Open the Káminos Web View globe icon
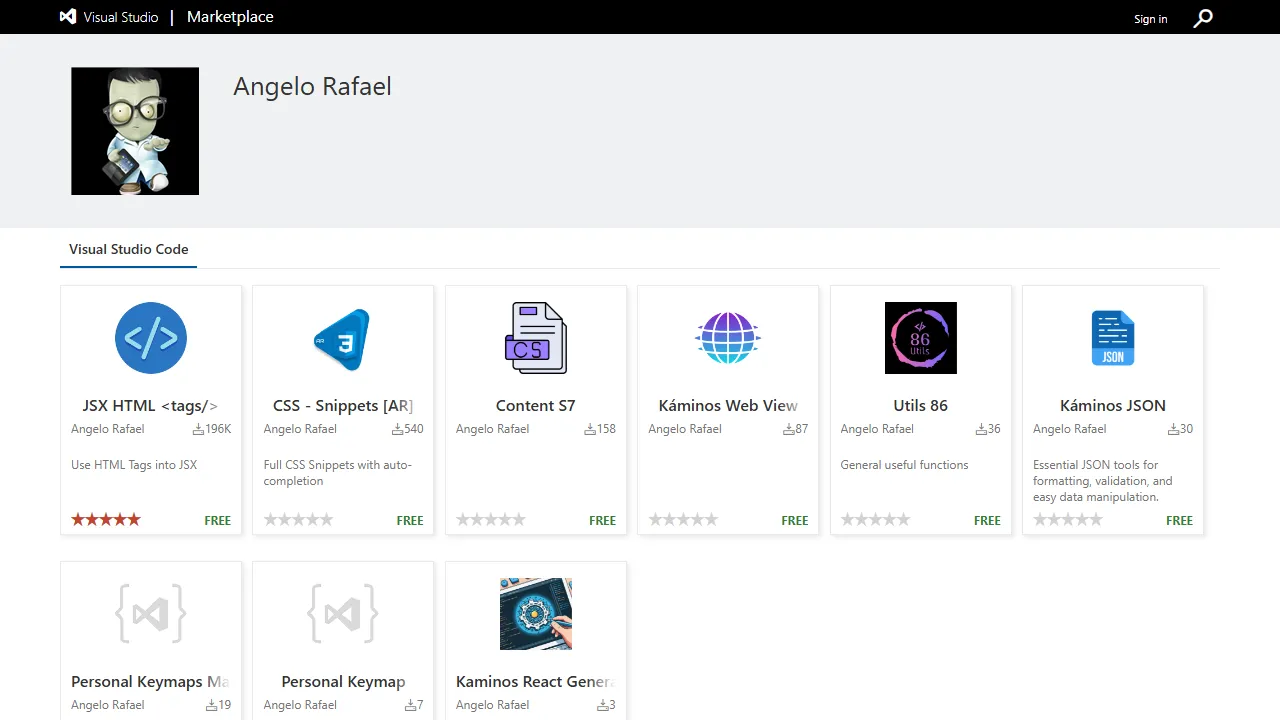 click(727, 337)
